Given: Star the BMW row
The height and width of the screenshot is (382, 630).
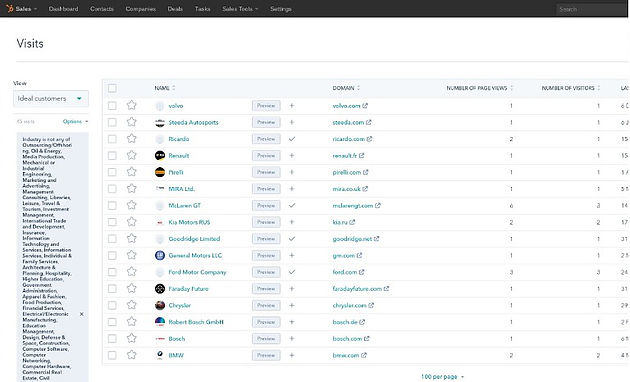Looking at the screenshot, I should tap(131, 355).
